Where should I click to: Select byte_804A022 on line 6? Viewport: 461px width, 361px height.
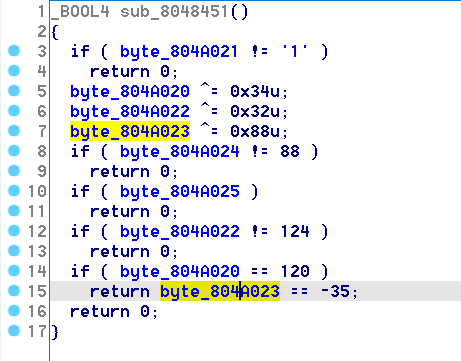point(130,112)
